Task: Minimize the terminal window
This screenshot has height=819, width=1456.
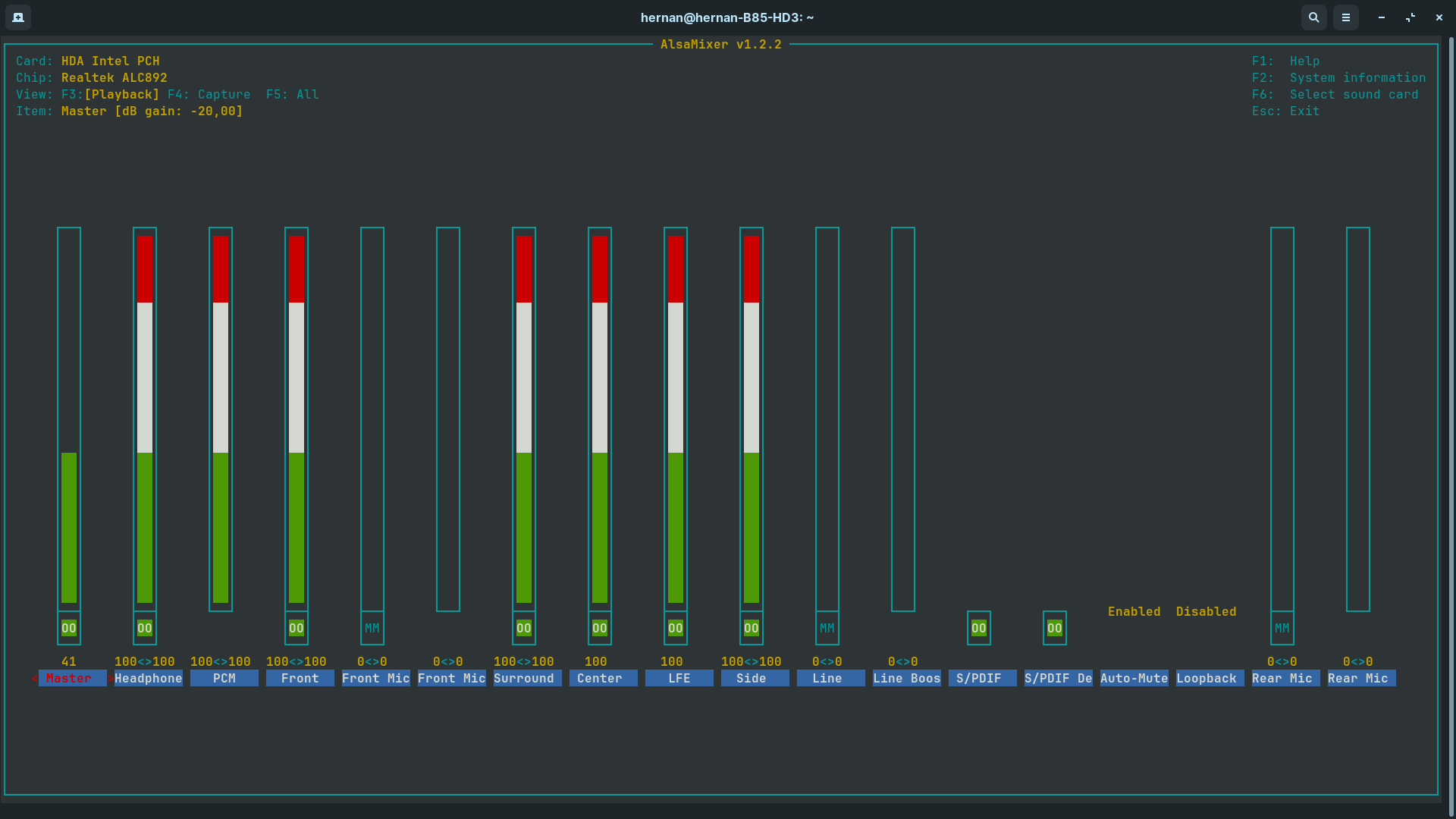Action: point(1382,17)
